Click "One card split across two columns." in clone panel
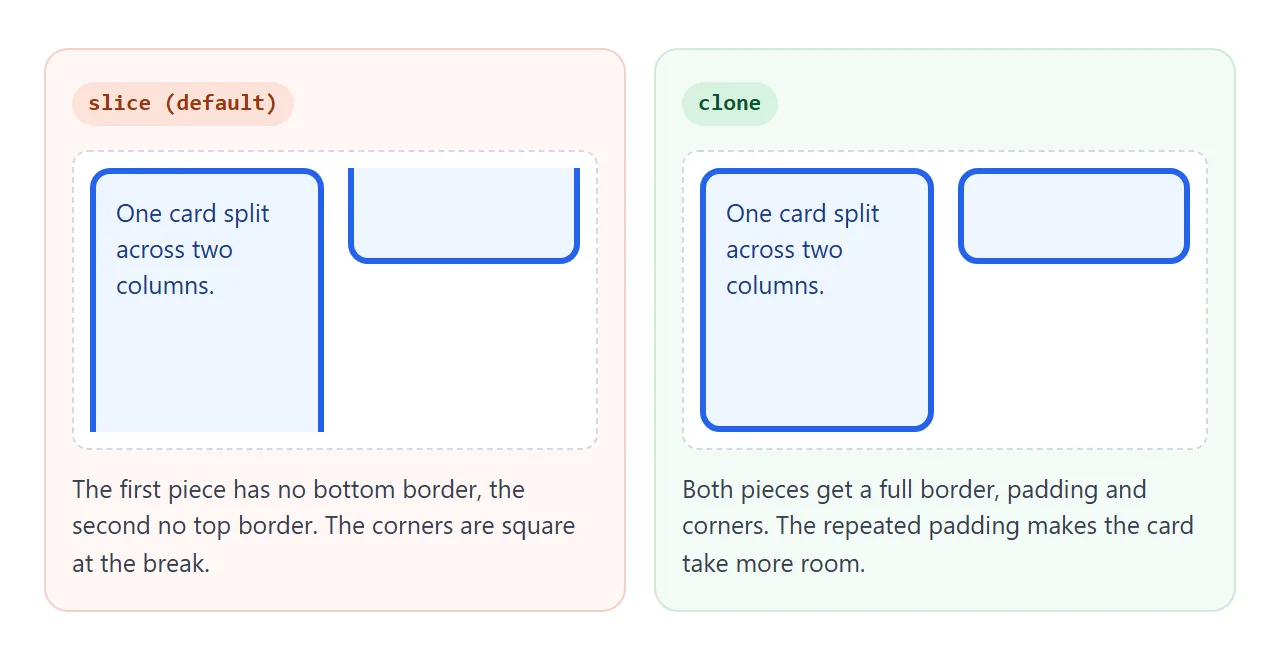This screenshot has width=1280, height=664. pos(803,250)
